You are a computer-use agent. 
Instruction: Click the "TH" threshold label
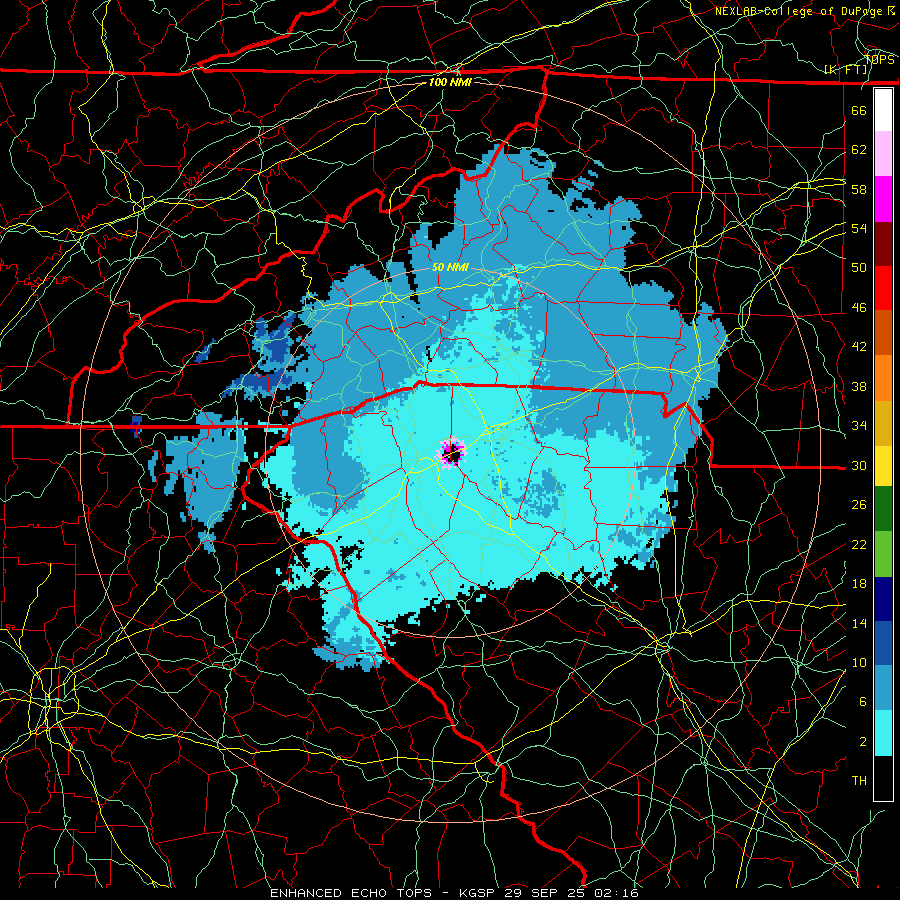pyautogui.click(x=859, y=781)
